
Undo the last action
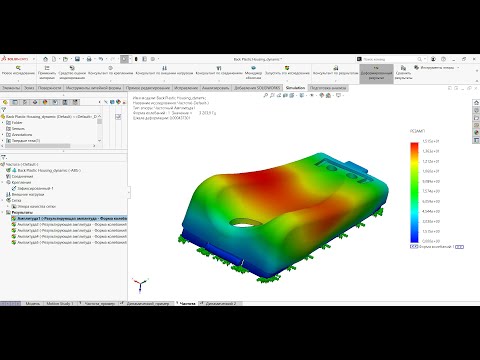101,59
